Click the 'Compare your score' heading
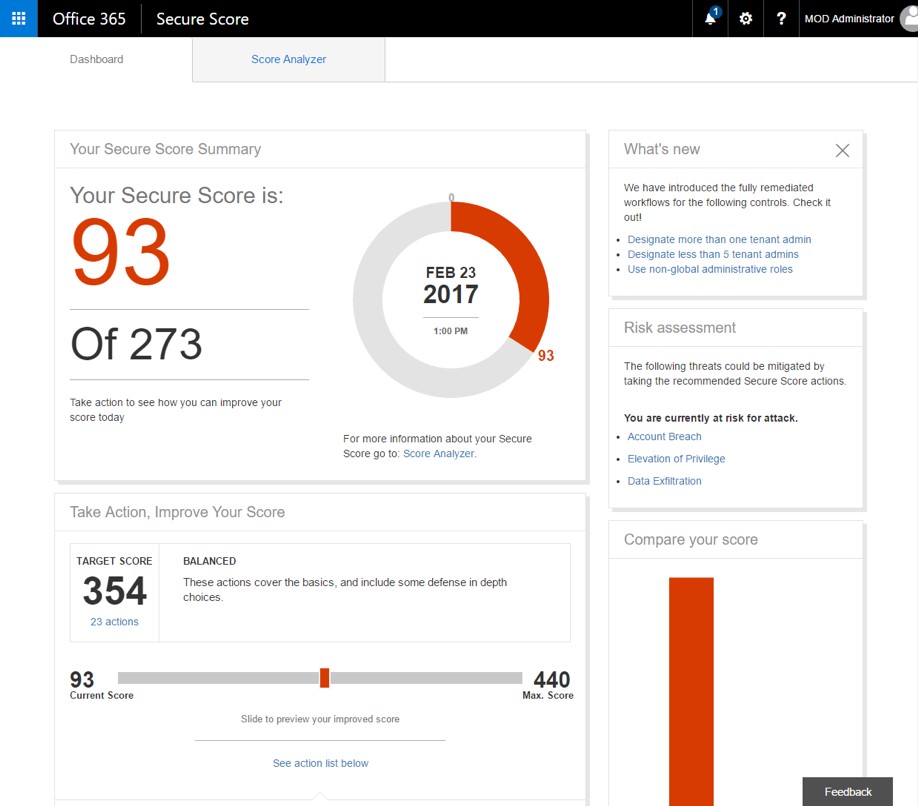Image resolution: width=918 pixels, height=806 pixels. tap(690, 540)
